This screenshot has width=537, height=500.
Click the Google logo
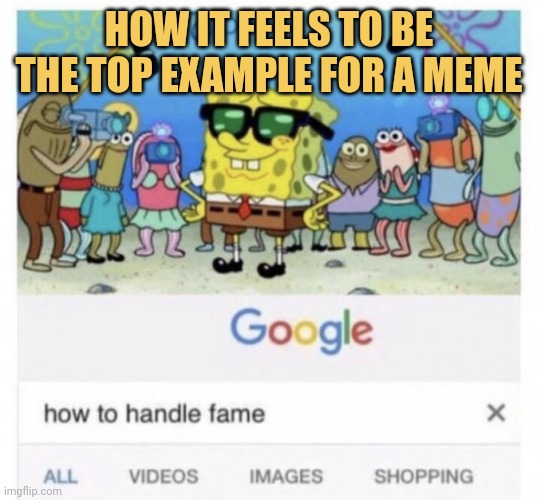tap(301, 330)
